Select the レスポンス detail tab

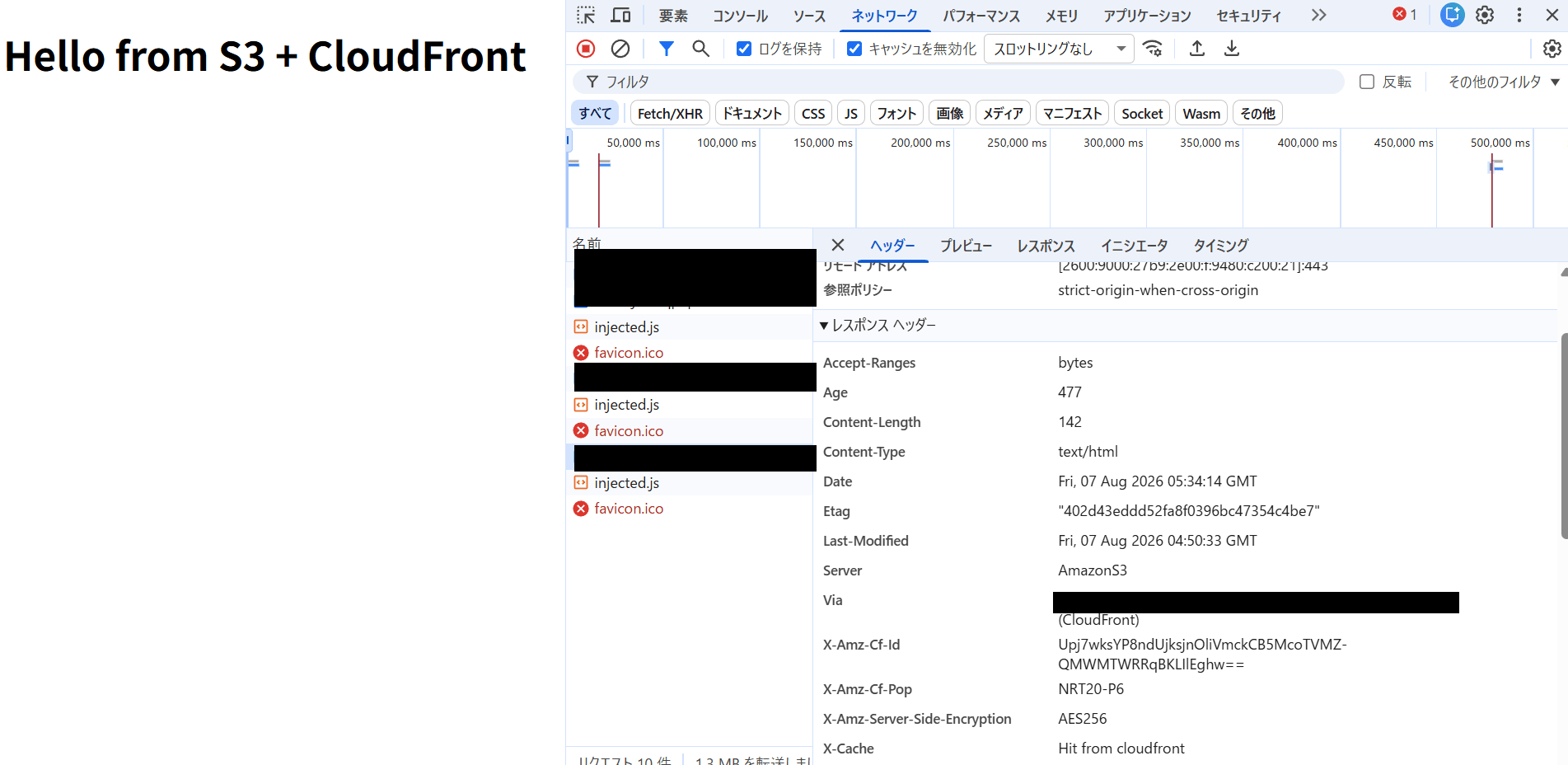(1046, 246)
